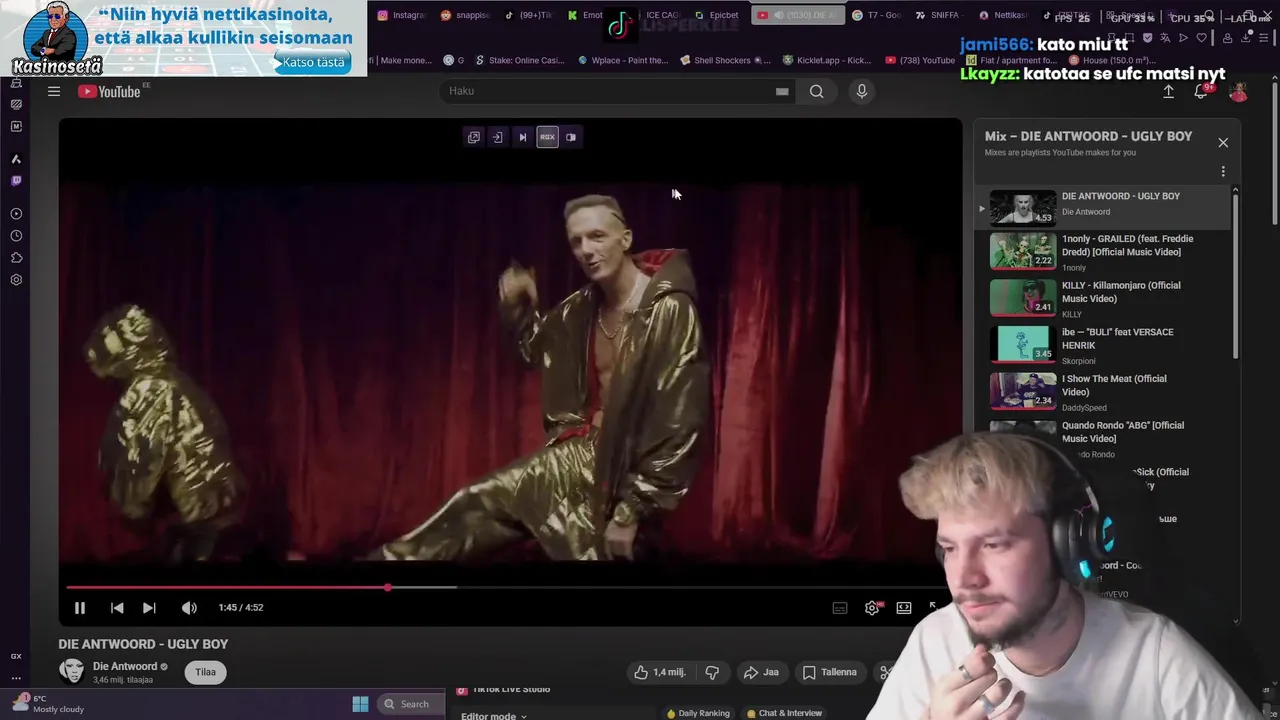Image resolution: width=1280 pixels, height=720 pixels.
Task: Open the create/upload video icon
Action: click(1168, 91)
